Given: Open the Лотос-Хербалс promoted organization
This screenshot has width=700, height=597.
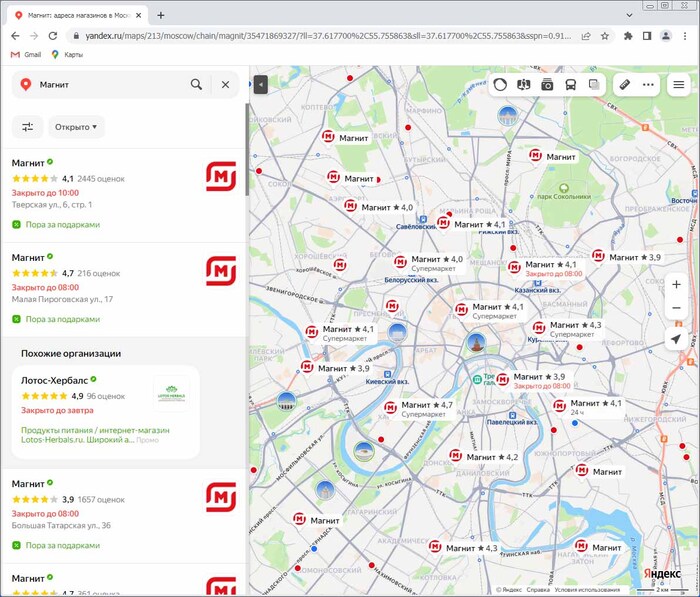Looking at the screenshot, I should click(x=105, y=412).
